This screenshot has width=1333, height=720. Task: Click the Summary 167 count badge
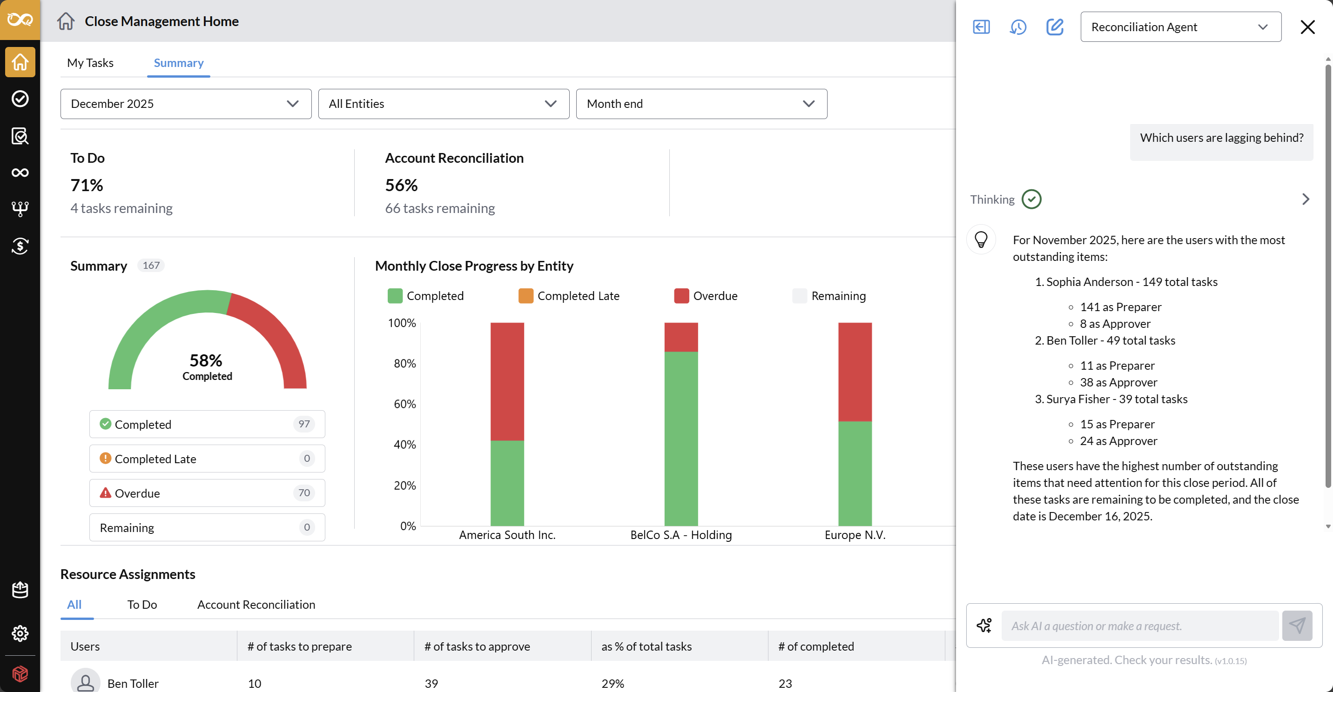coord(151,266)
